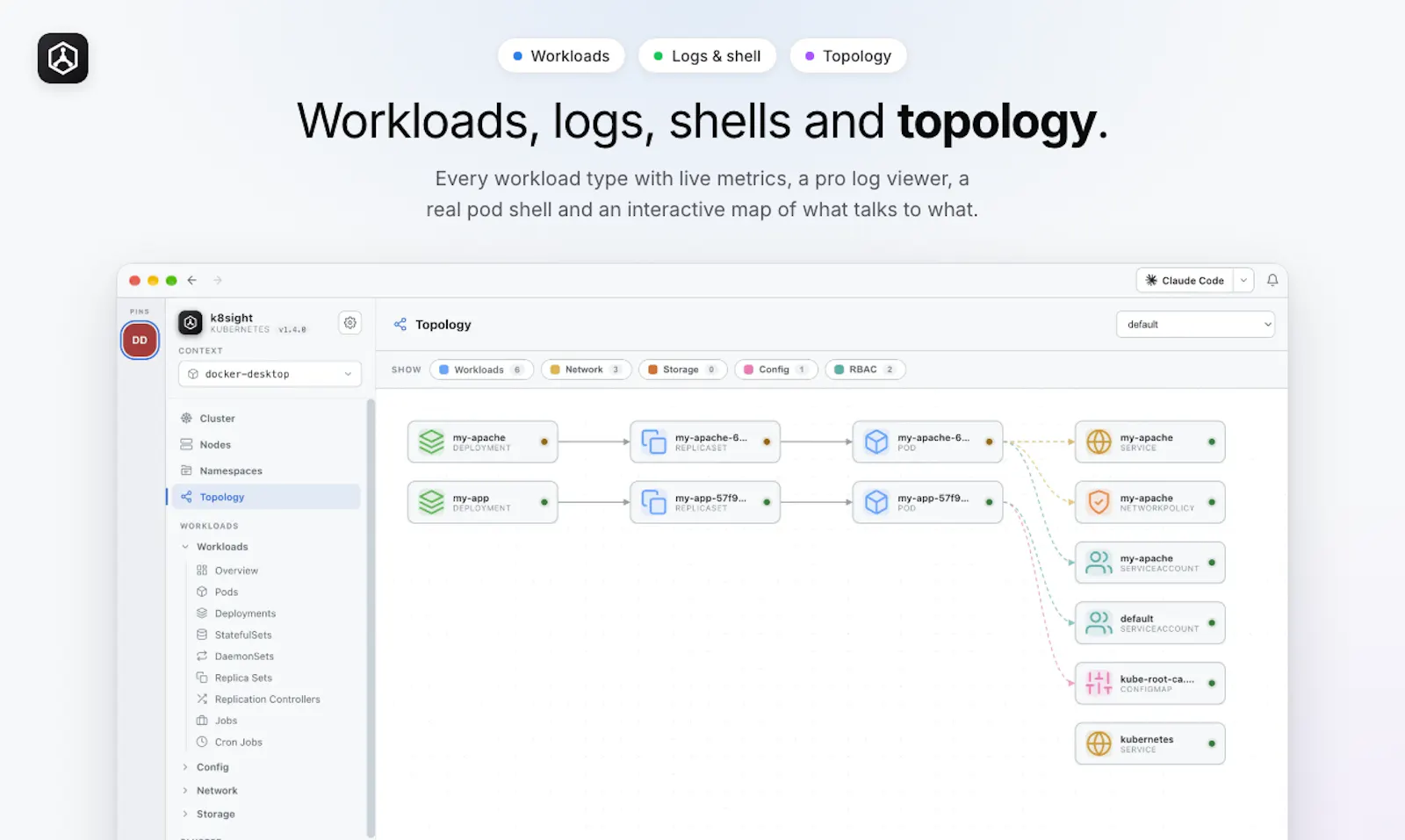Screen dimensions: 1405x840
Task: Open the default namespace dropdown
Action: [1195, 324]
